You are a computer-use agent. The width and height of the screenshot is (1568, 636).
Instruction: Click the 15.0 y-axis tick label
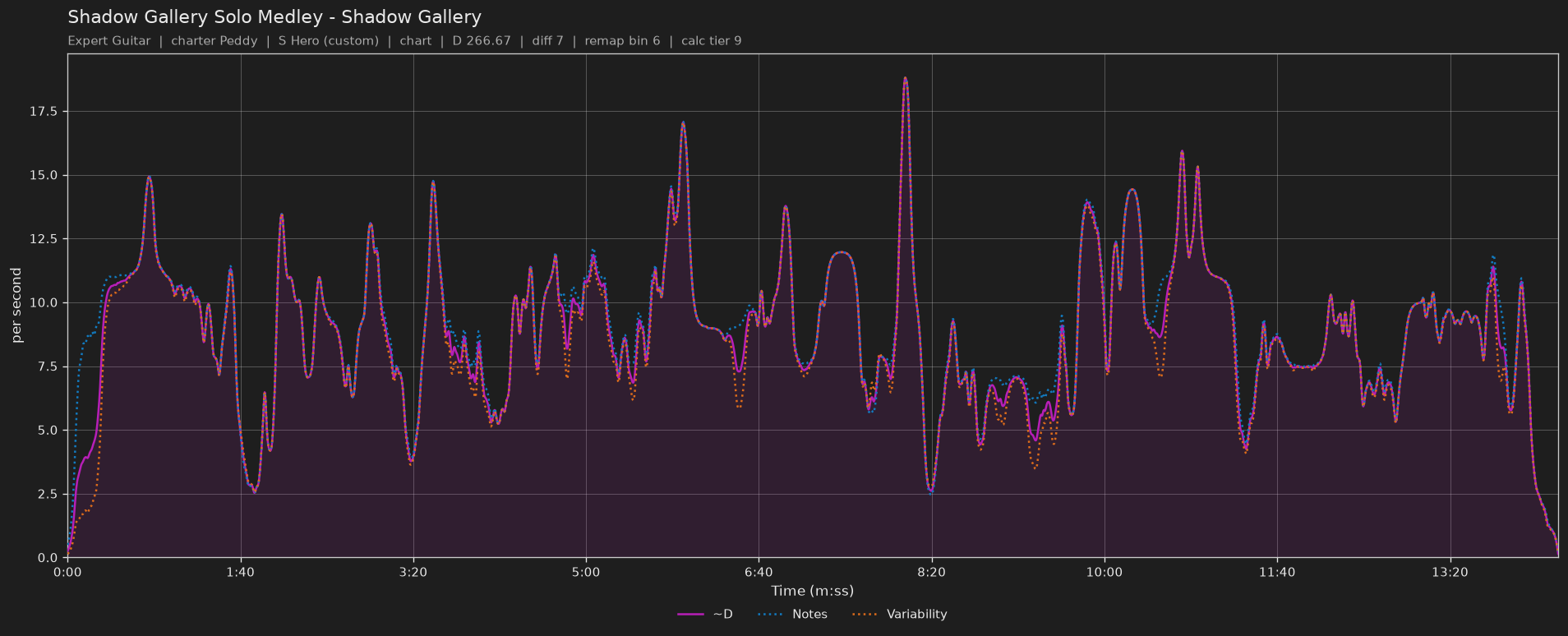pyautogui.click(x=43, y=175)
